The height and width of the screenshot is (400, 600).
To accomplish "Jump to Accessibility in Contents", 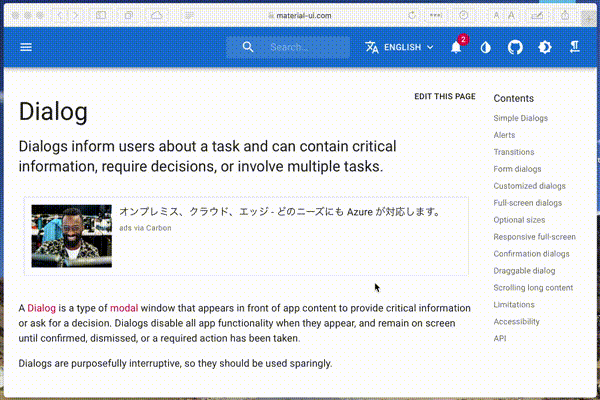I will (x=516, y=322).
